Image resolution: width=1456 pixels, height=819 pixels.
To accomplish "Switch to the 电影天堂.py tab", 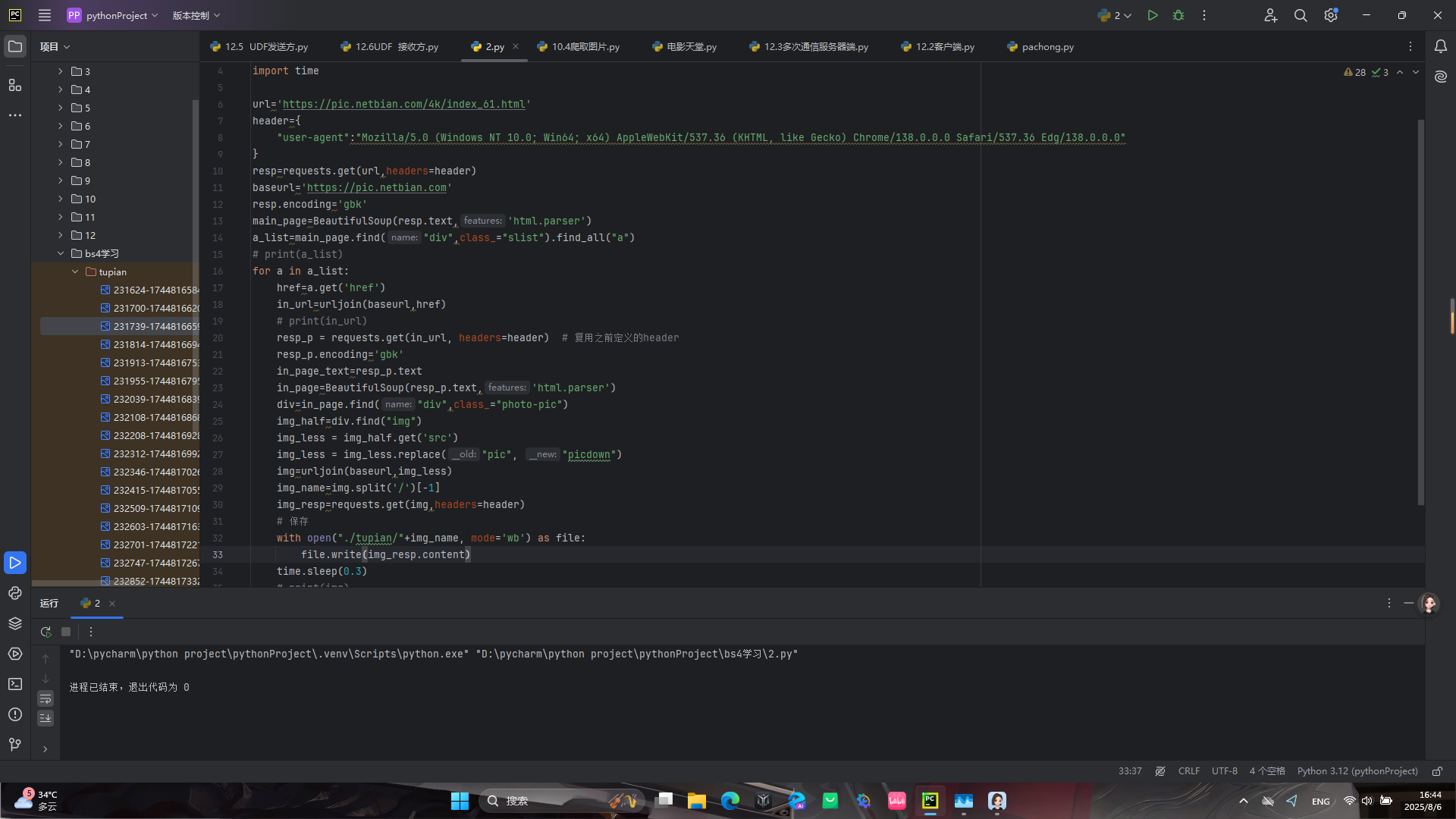I will click(x=690, y=47).
